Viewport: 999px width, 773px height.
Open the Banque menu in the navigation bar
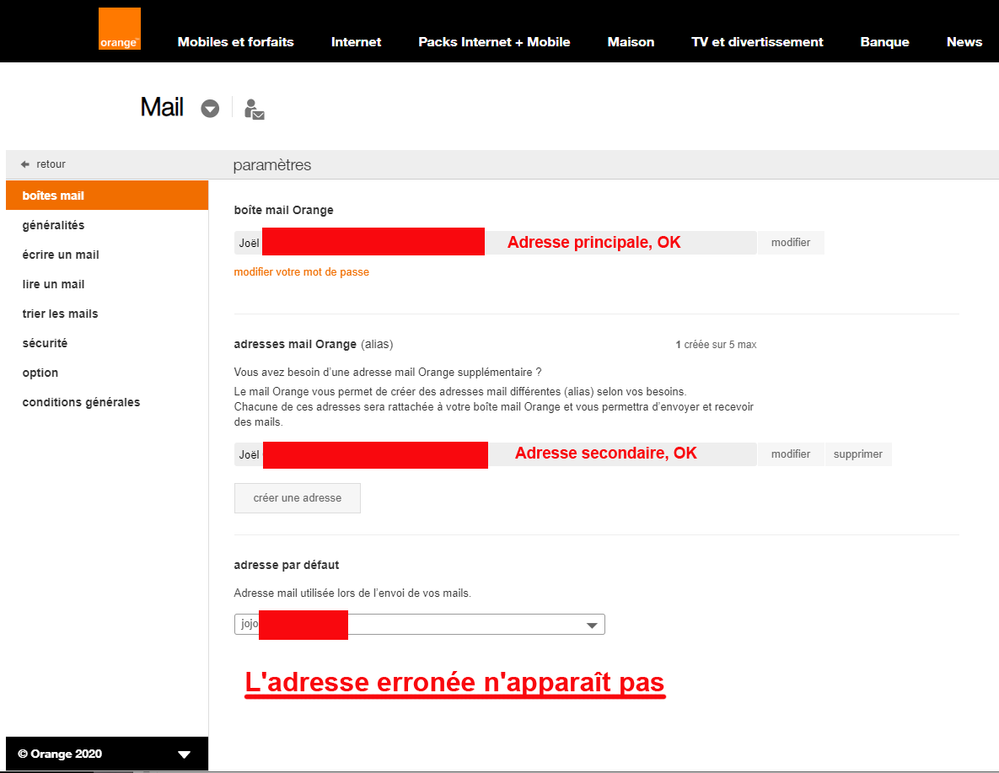tap(884, 41)
